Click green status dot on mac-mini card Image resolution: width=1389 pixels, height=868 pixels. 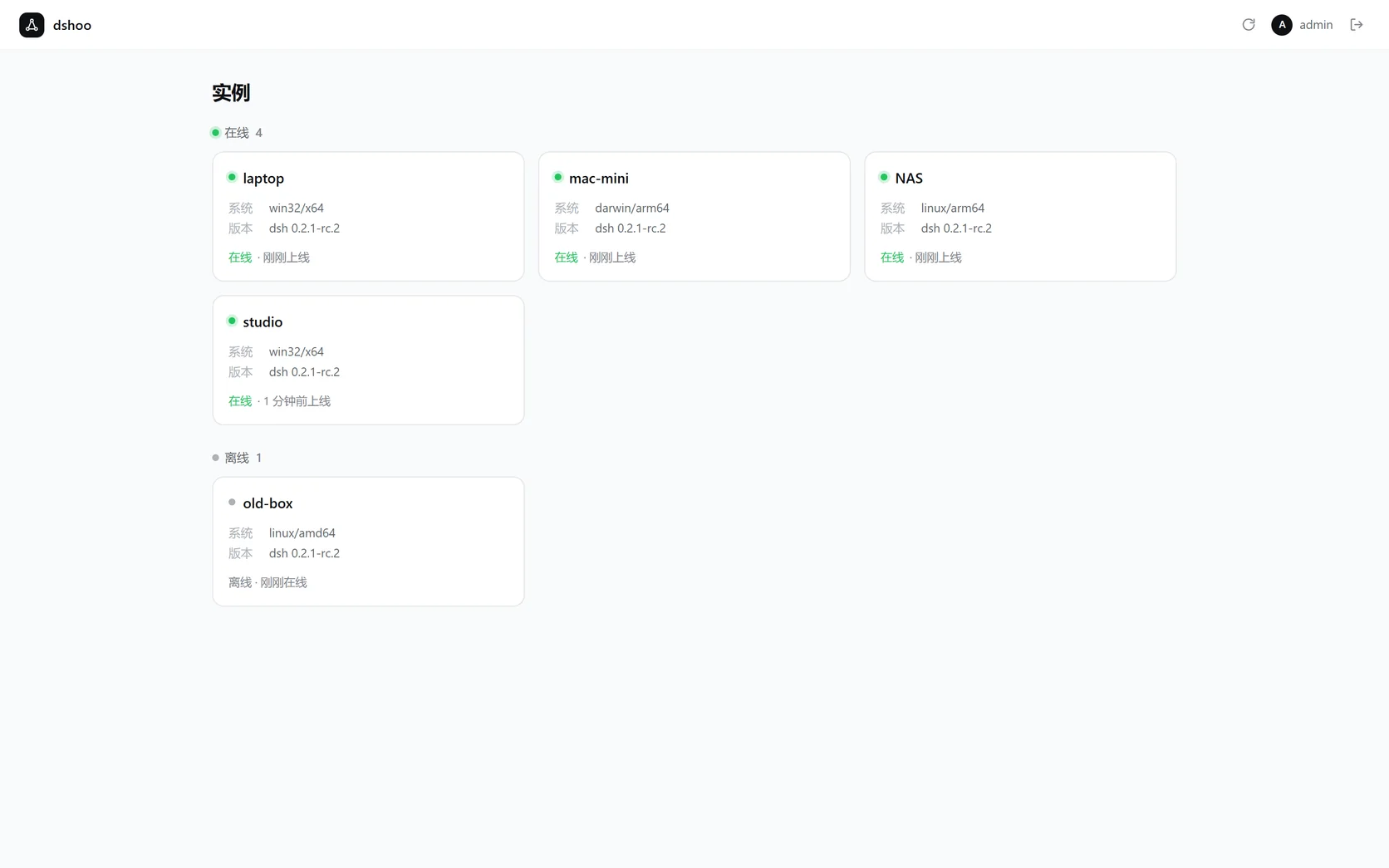(558, 177)
